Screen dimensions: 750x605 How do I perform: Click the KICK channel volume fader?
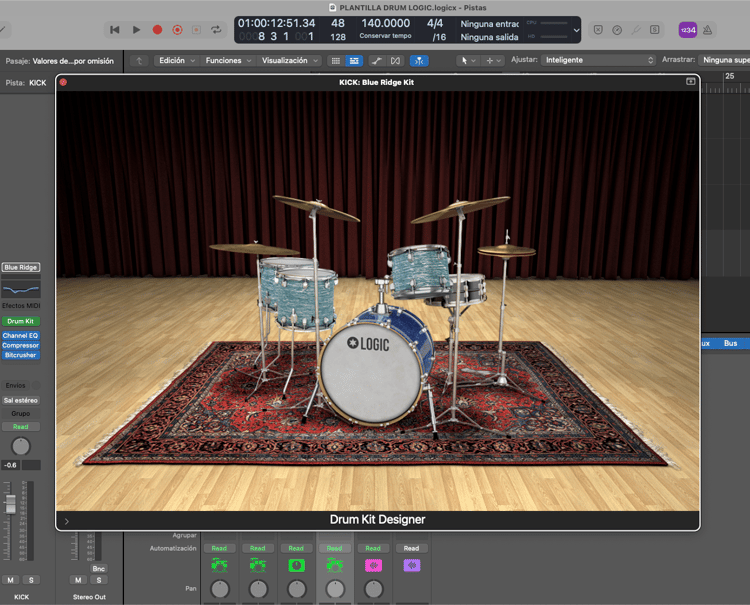[10, 504]
